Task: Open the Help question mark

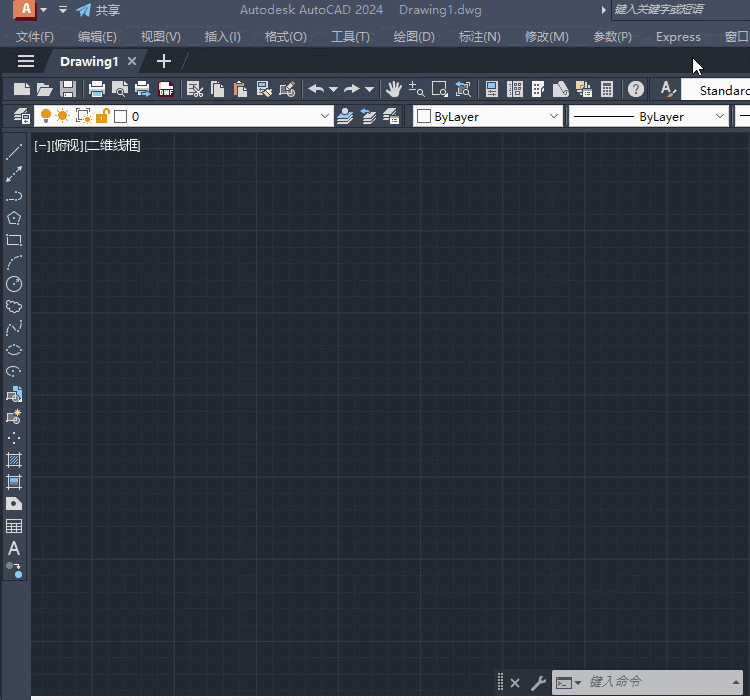Action: [x=636, y=89]
